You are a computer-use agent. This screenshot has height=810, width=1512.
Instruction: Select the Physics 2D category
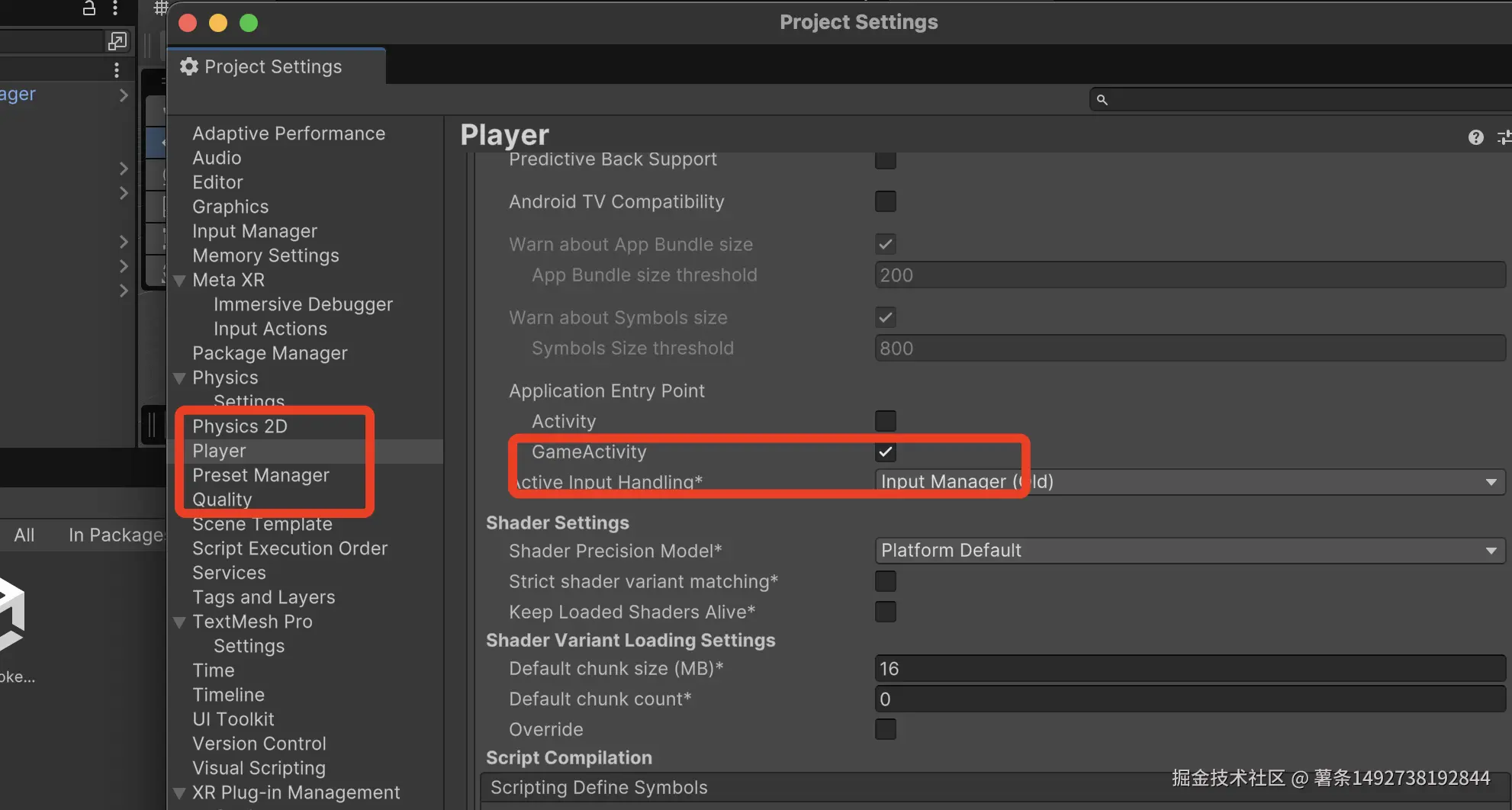pyautogui.click(x=240, y=426)
